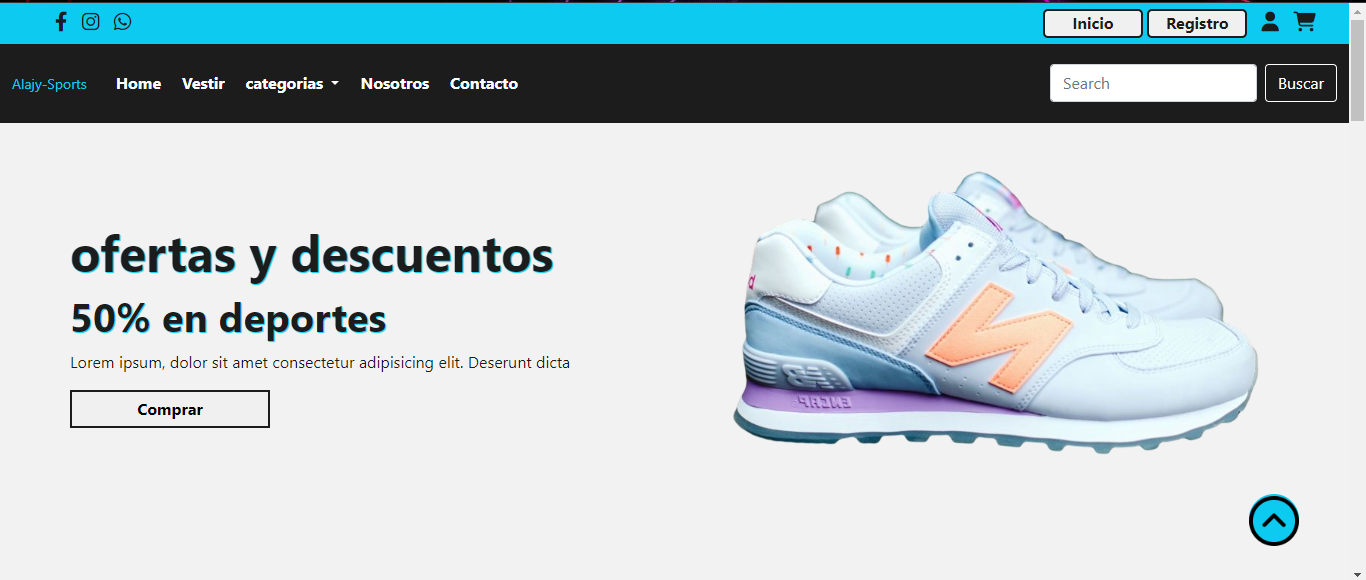The width and height of the screenshot is (1366, 580).
Task: Open the Instagram profile icon
Action: 91,22
